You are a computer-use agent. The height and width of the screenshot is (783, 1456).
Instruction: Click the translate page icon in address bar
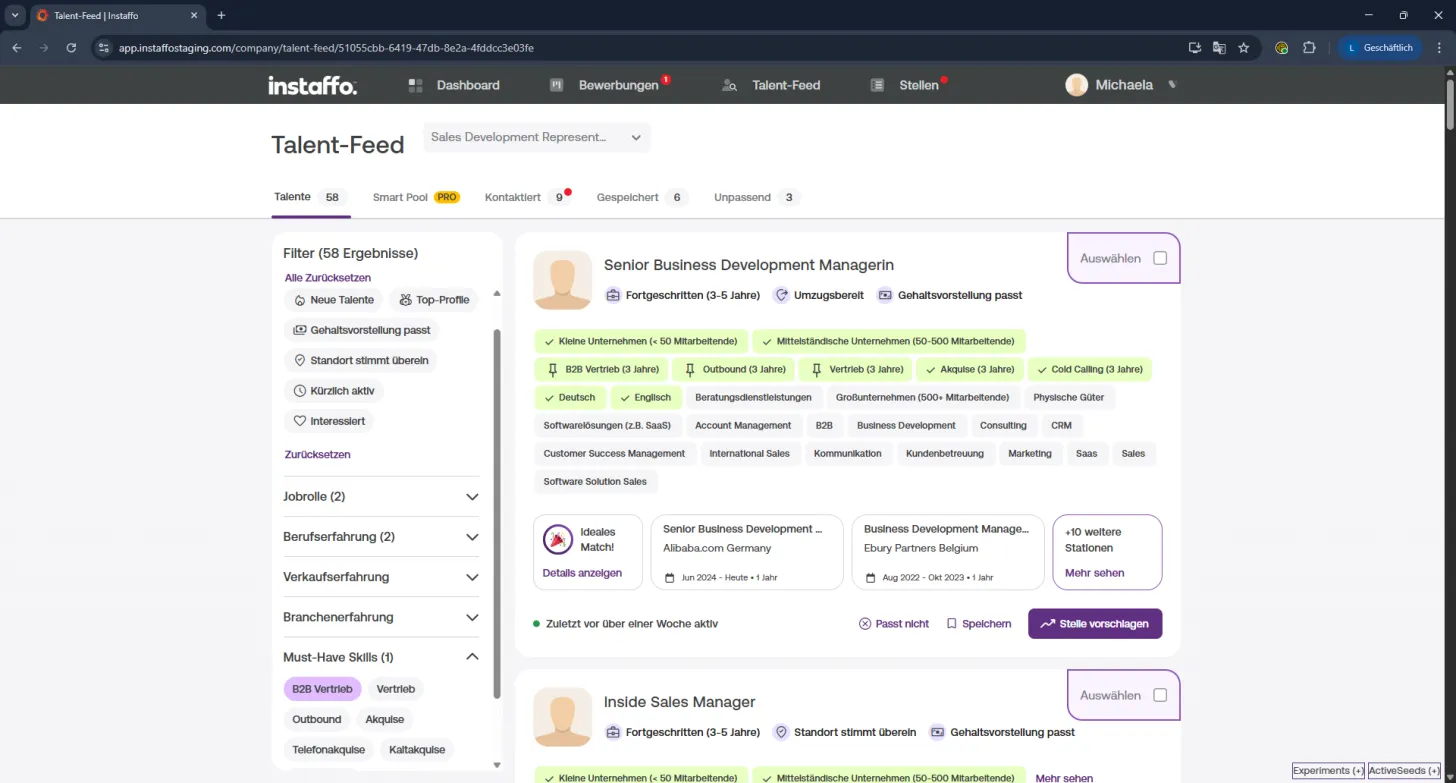coord(1219,47)
